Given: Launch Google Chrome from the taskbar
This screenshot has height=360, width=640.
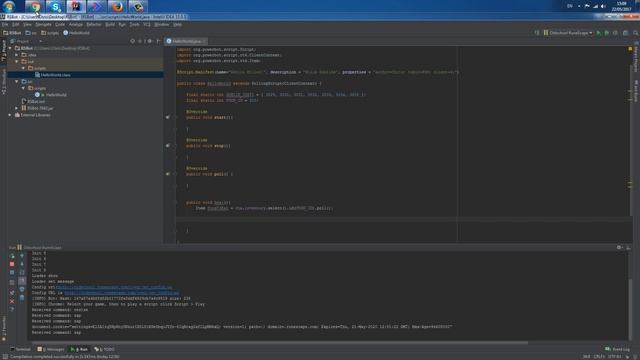Looking at the screenshot, I should tap(34, 7).
